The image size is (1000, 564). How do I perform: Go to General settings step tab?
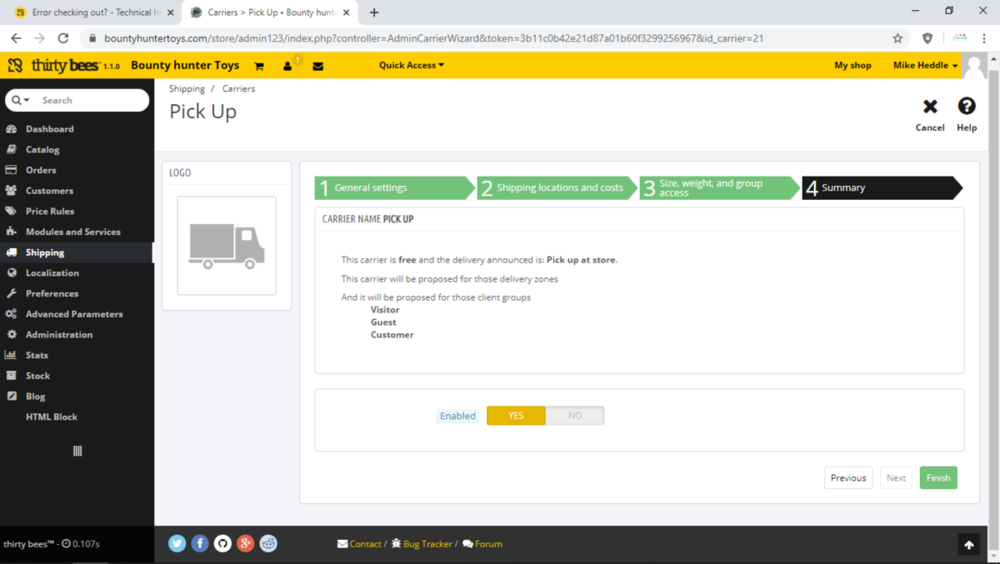[x=394, y=188]
